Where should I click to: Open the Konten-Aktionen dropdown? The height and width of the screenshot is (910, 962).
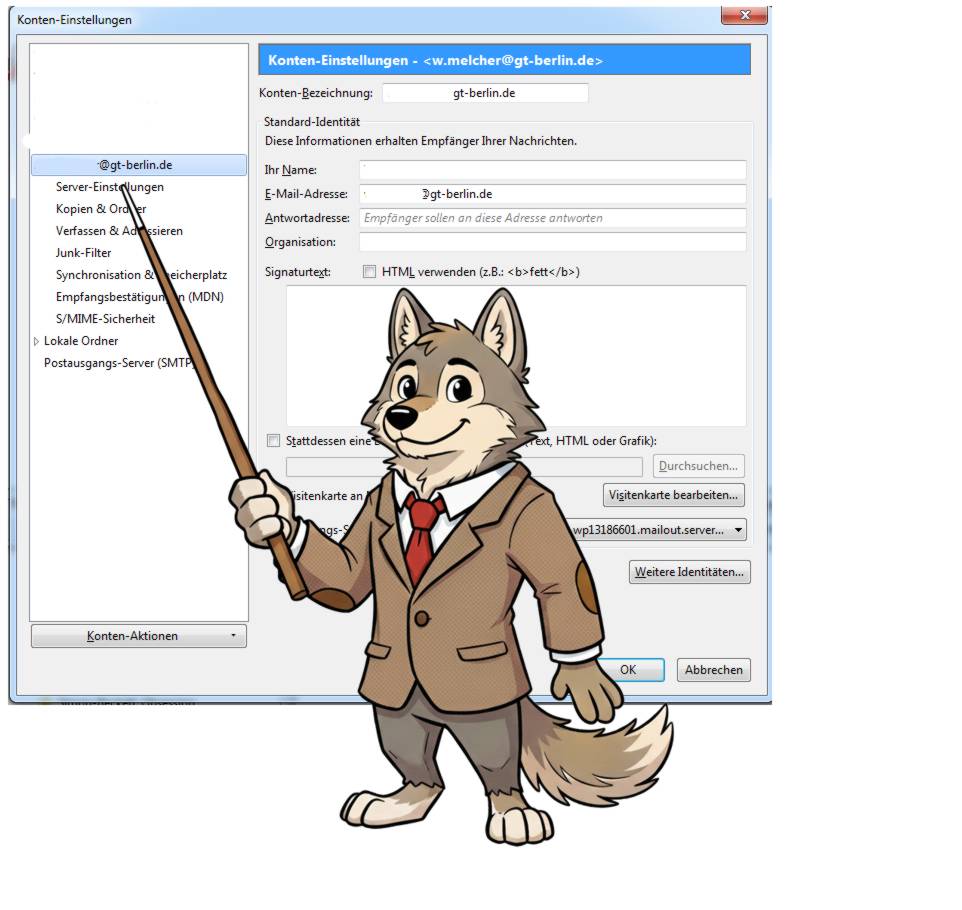point(138,636)
